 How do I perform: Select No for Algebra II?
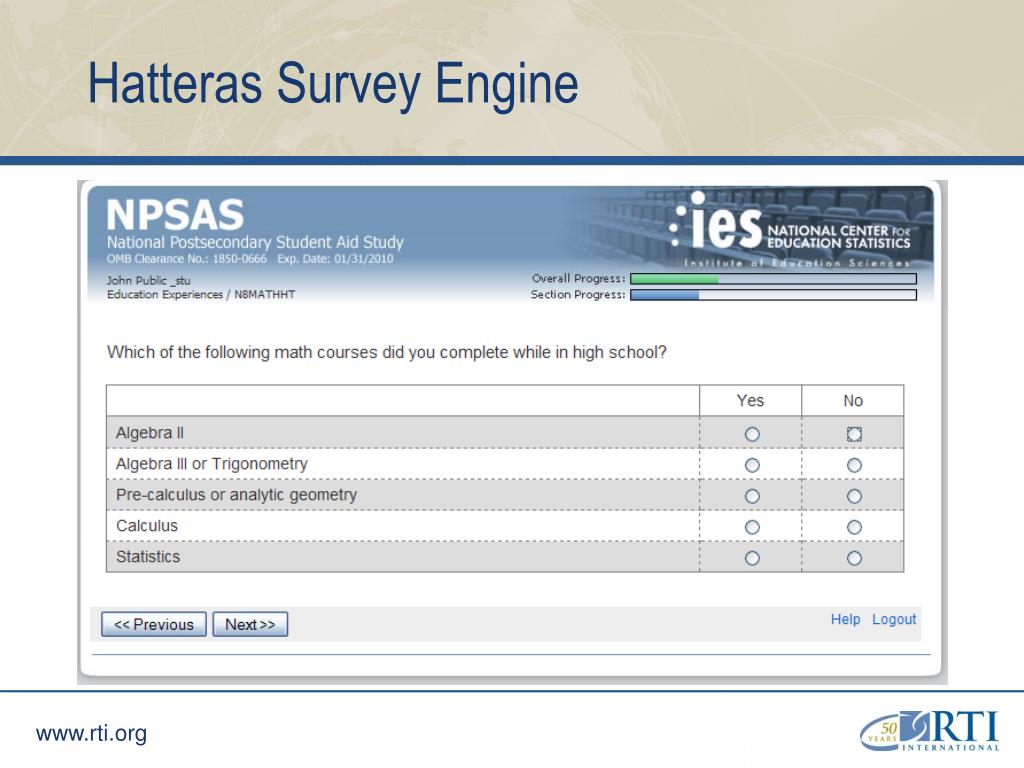[x=854, y=434]
